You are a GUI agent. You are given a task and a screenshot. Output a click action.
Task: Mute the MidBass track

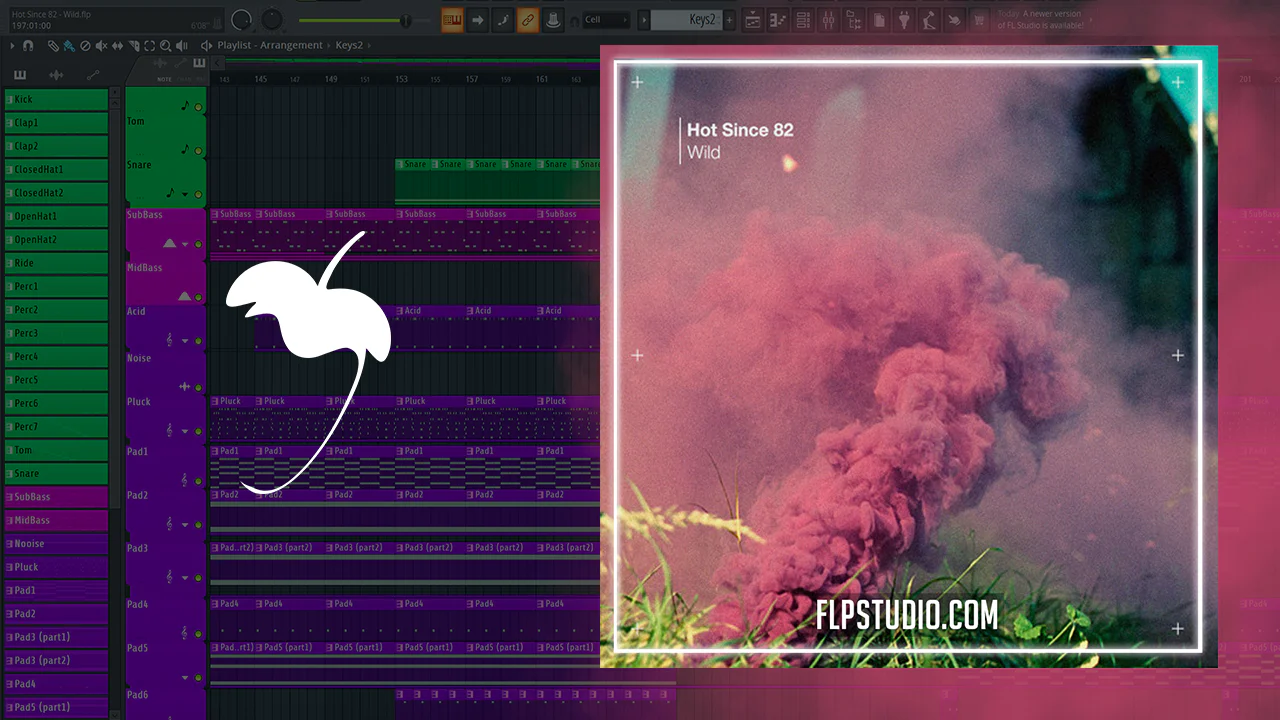[x=198, y=297]
